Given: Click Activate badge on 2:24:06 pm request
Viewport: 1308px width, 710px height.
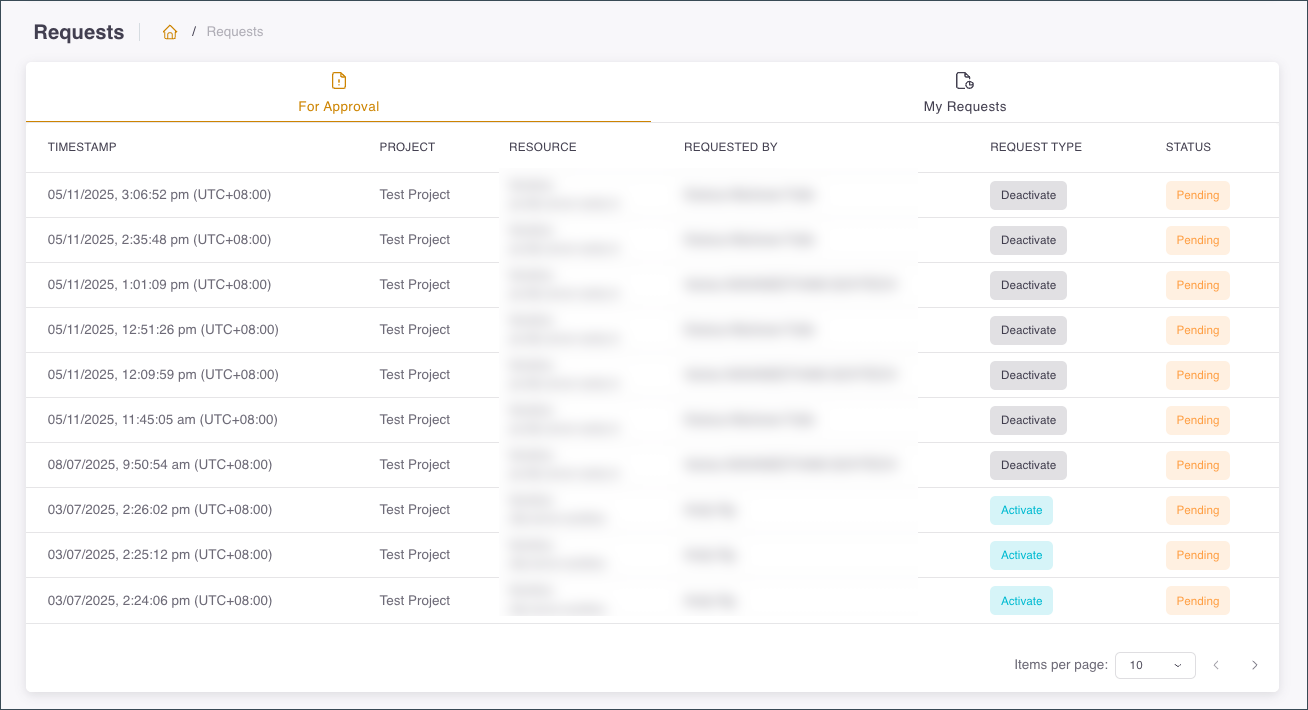Looking at the screenshot, I should pos(1021,601).
